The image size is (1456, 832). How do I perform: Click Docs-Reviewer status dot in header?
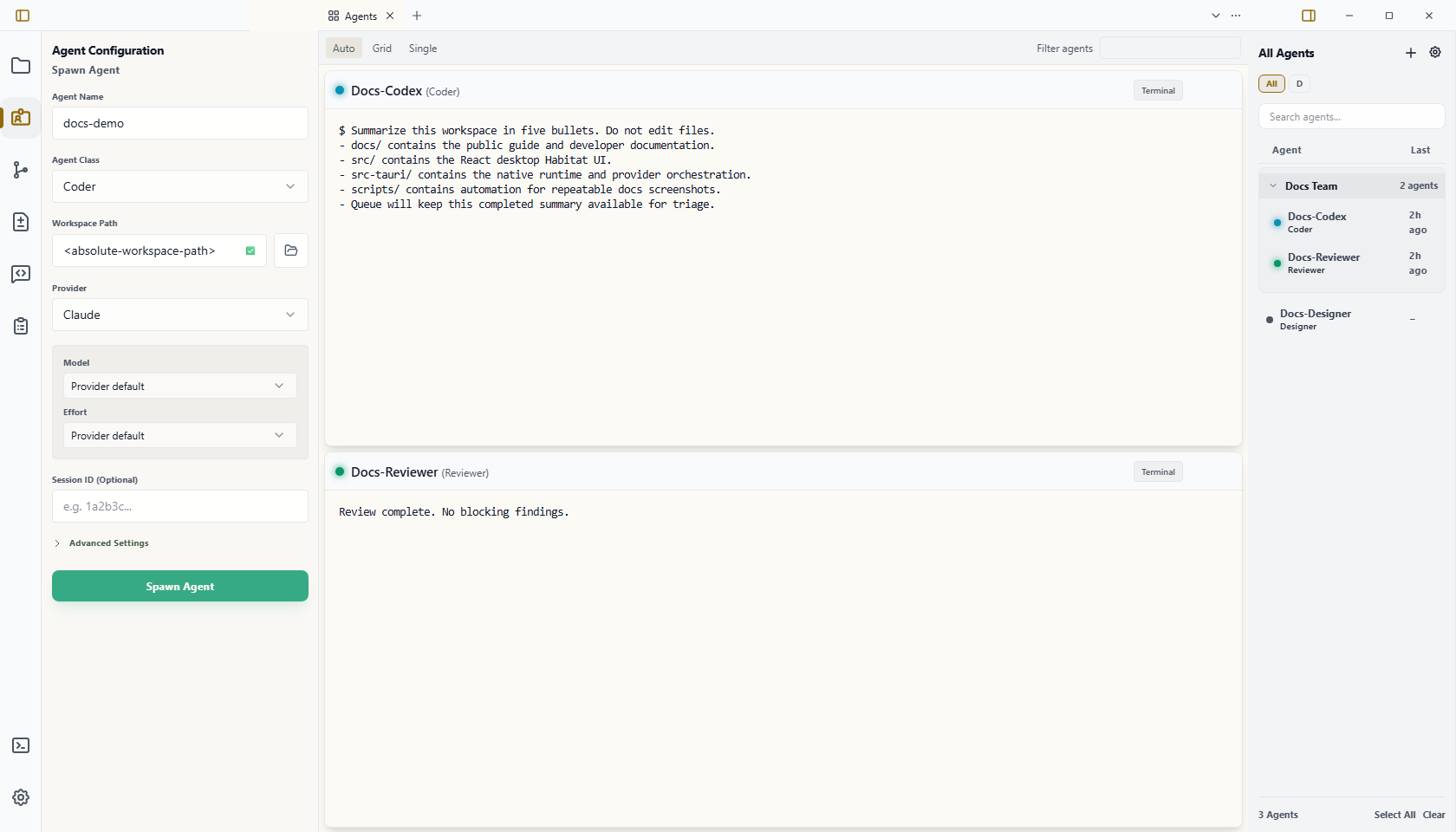pyautogui.click(x=340, y=471)
